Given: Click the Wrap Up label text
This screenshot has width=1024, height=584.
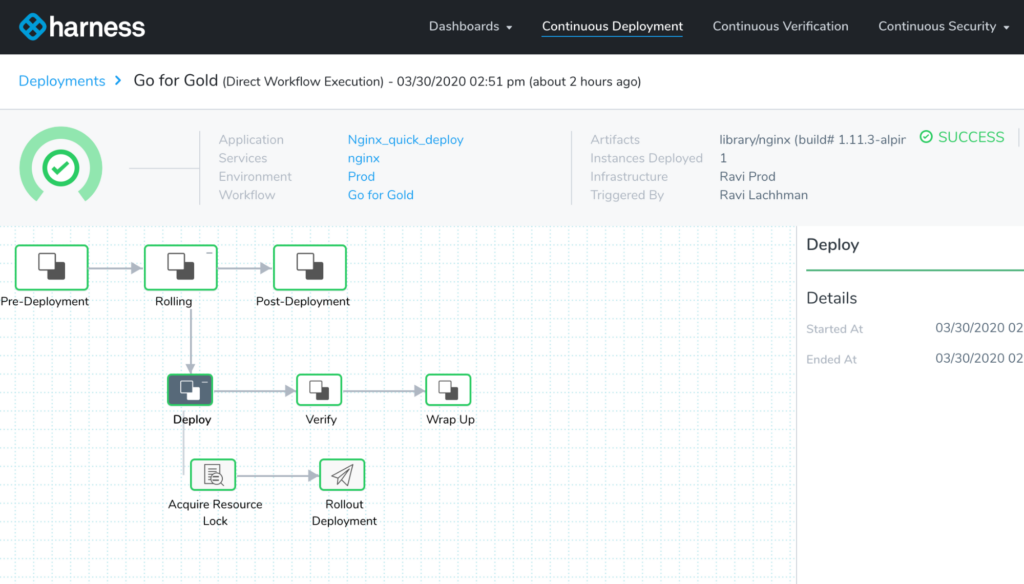Looking at the screenshot, I should (x=450, y=419).
